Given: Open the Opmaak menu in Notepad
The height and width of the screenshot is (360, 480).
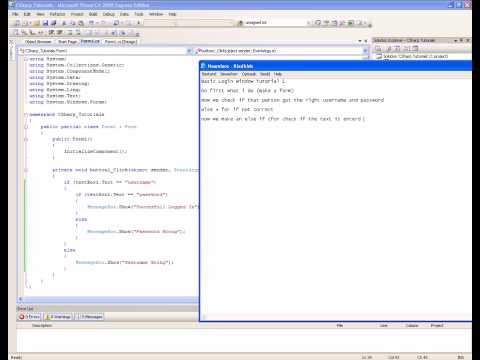Looking at the screenshot, I should [x=249, y=74].
